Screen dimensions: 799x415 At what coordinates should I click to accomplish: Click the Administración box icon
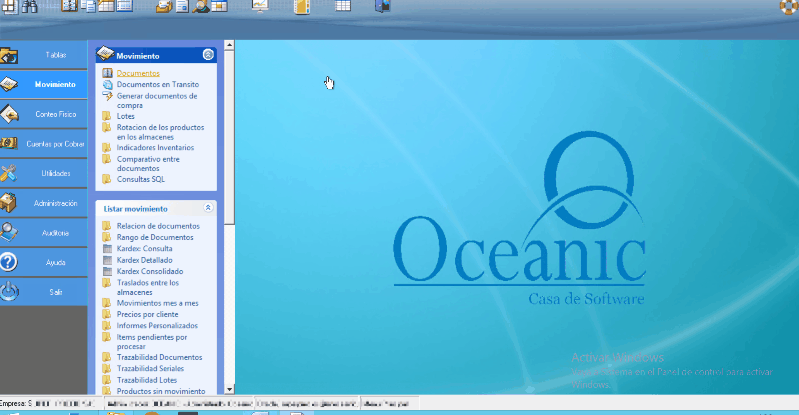pos(9,203)
